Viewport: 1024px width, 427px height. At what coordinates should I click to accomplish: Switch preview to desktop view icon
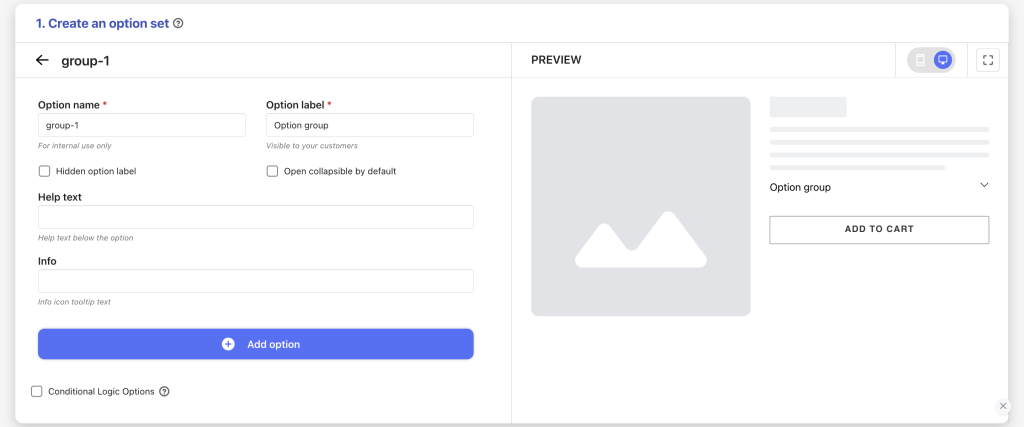942,60
